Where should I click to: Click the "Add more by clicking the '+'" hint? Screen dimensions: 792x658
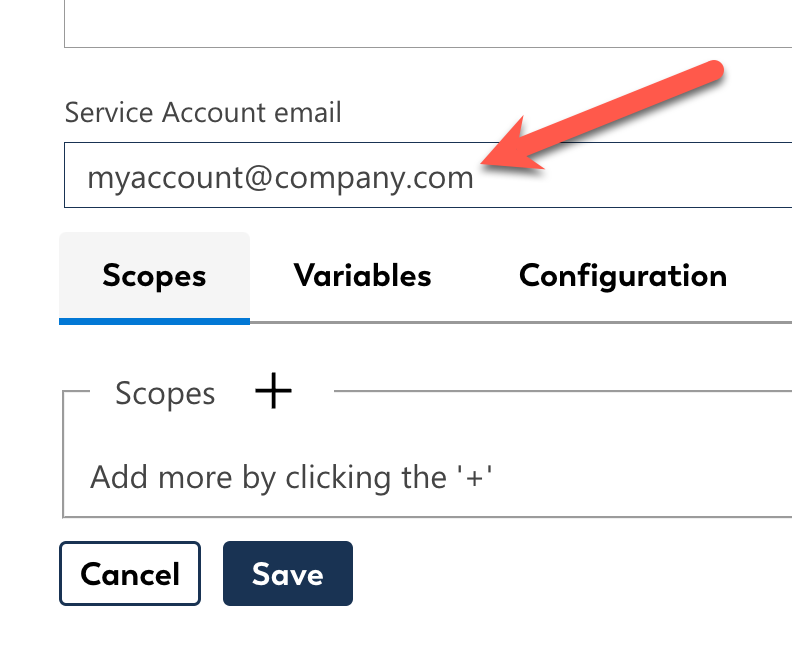[x=292, y=476]
